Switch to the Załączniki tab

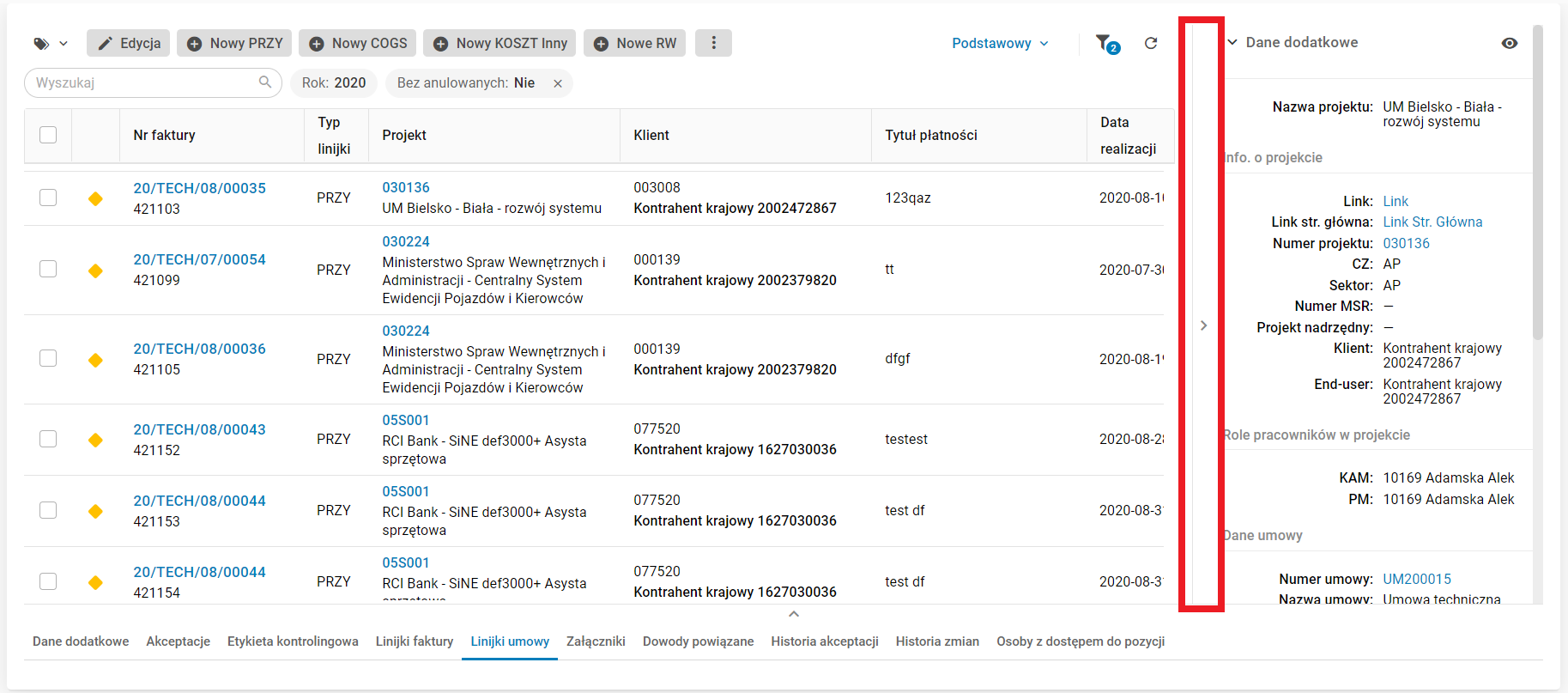point(596,641)
